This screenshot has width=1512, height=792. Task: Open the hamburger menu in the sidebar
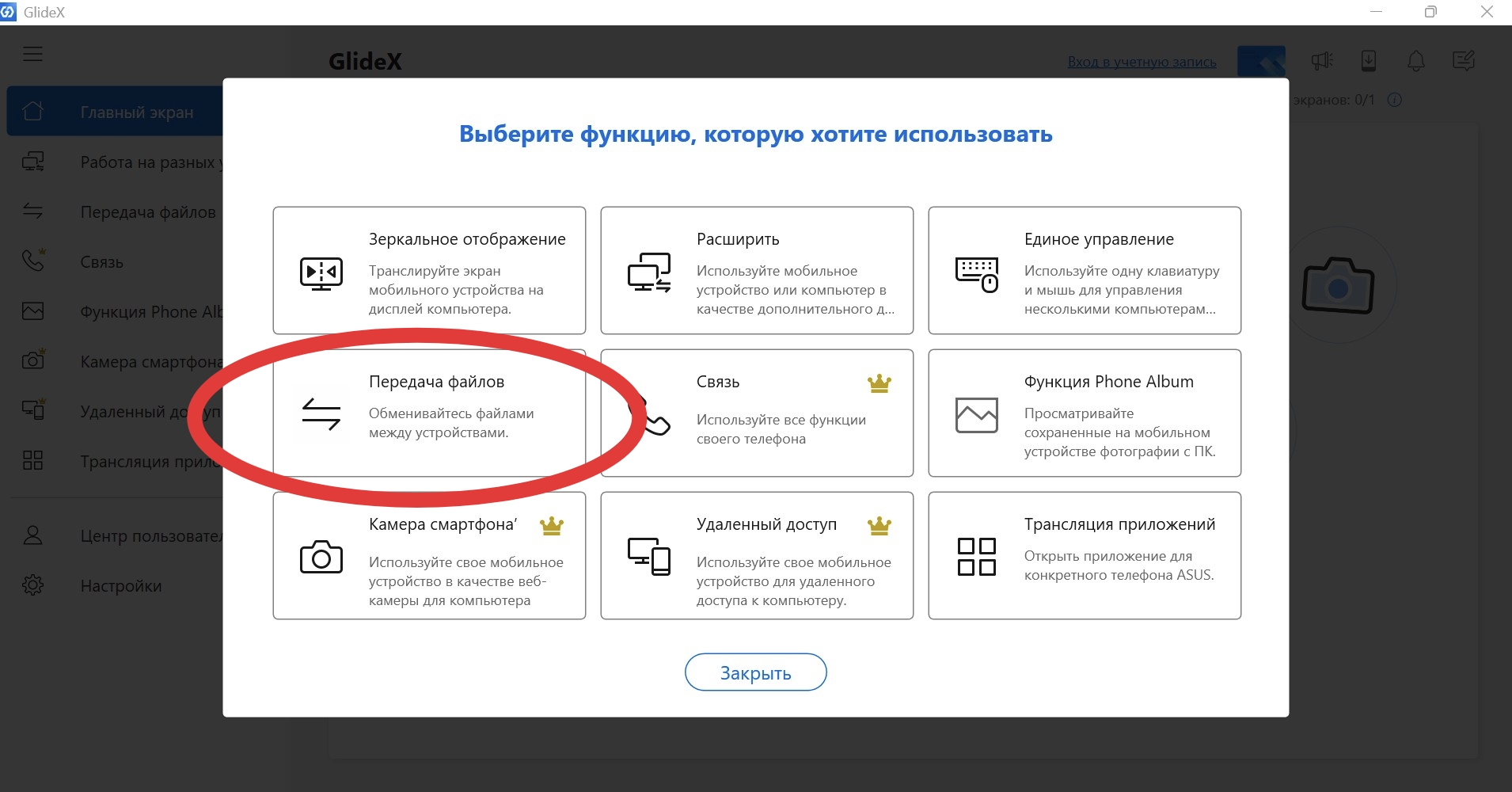pos(32,54)
